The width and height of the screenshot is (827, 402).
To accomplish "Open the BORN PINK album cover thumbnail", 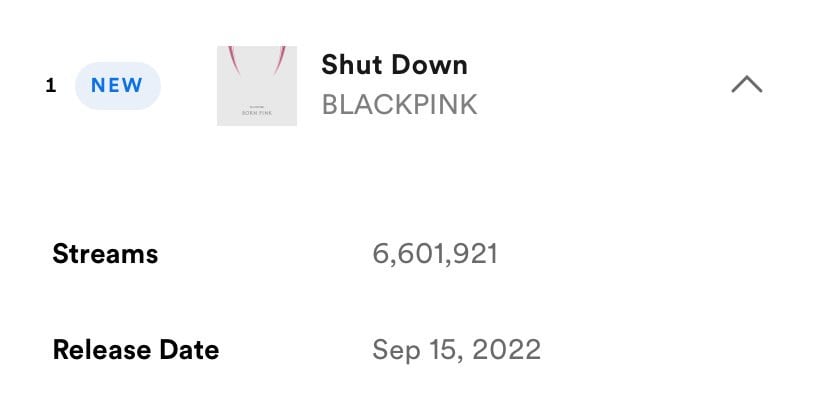I will pos(257,85).
